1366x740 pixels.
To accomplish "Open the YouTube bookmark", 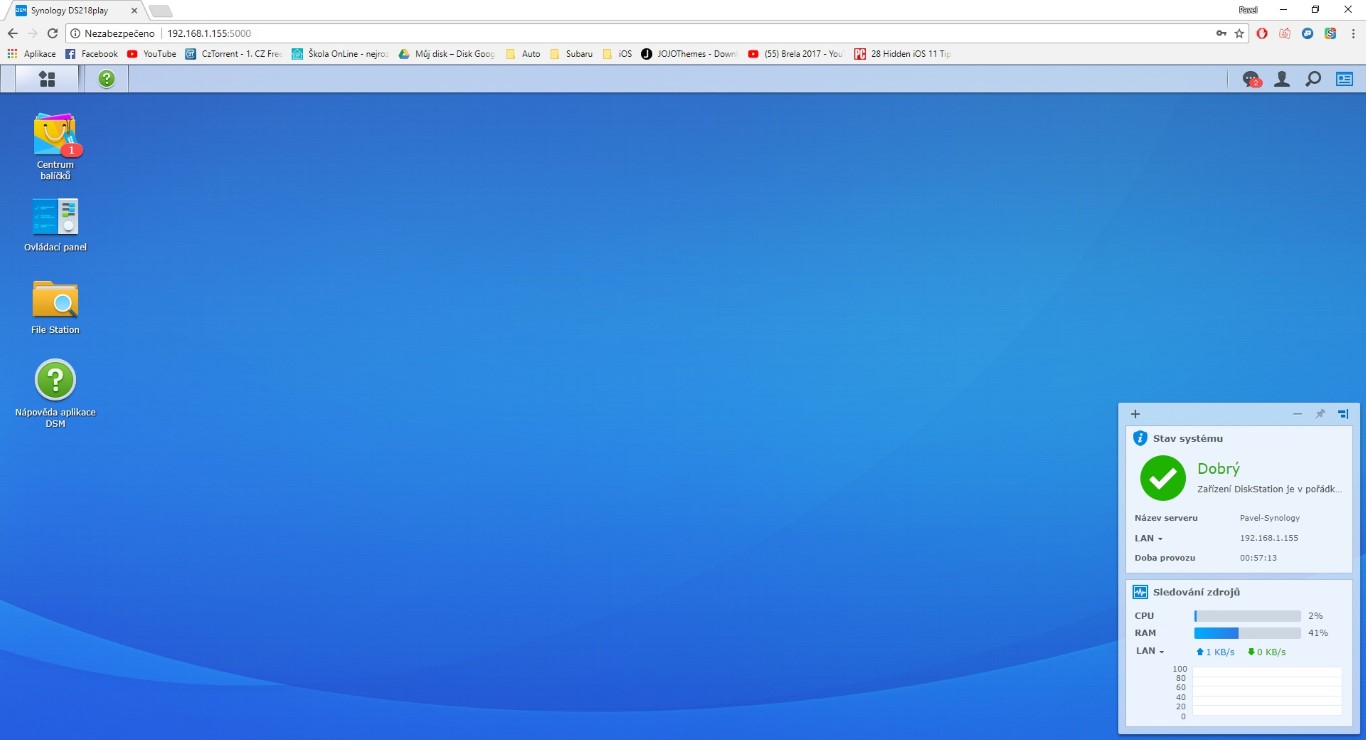I will tap(151, 54).
